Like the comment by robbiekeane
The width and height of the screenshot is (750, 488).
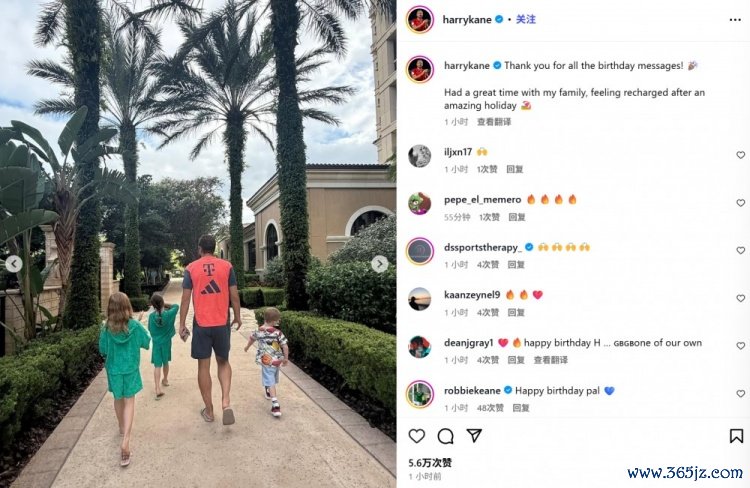[x=740, y=394]
